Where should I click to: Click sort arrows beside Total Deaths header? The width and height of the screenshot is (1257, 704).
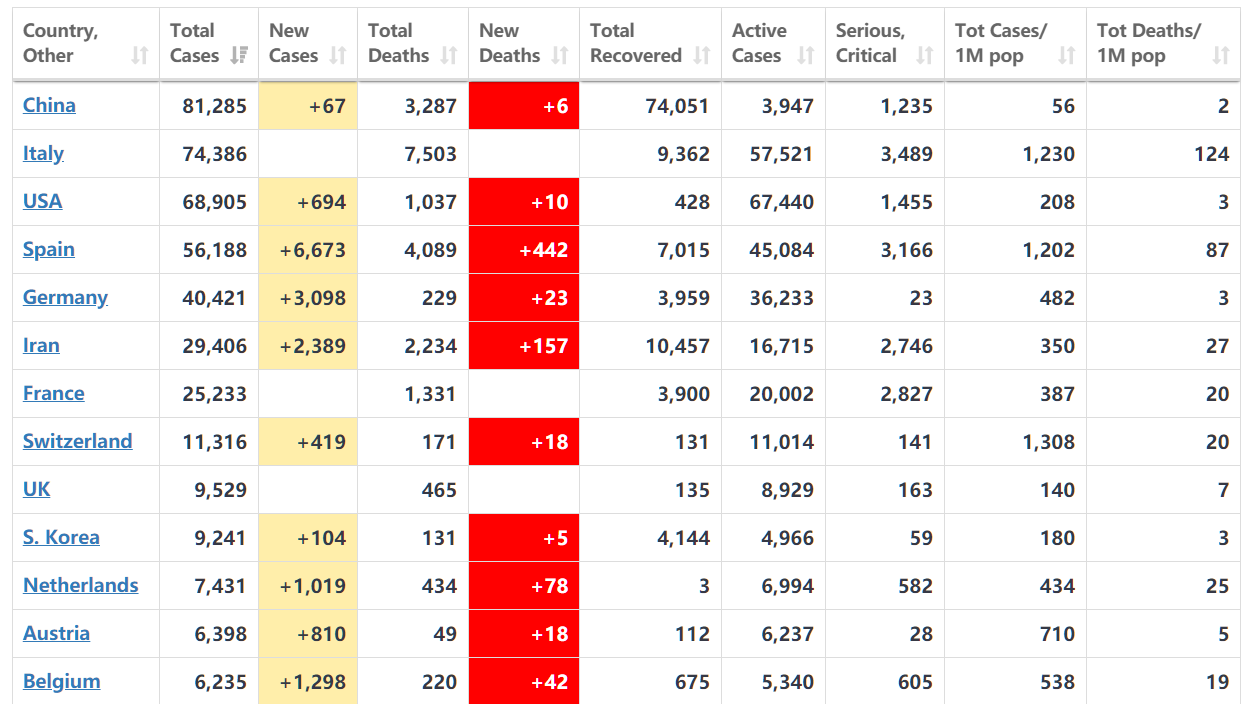449,56
